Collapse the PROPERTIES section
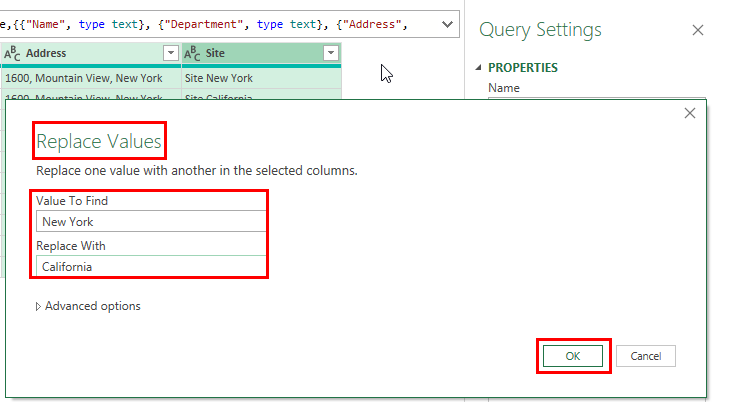This screenshot has height=402, width=730. pyautogui.click(x=478, y=68)
